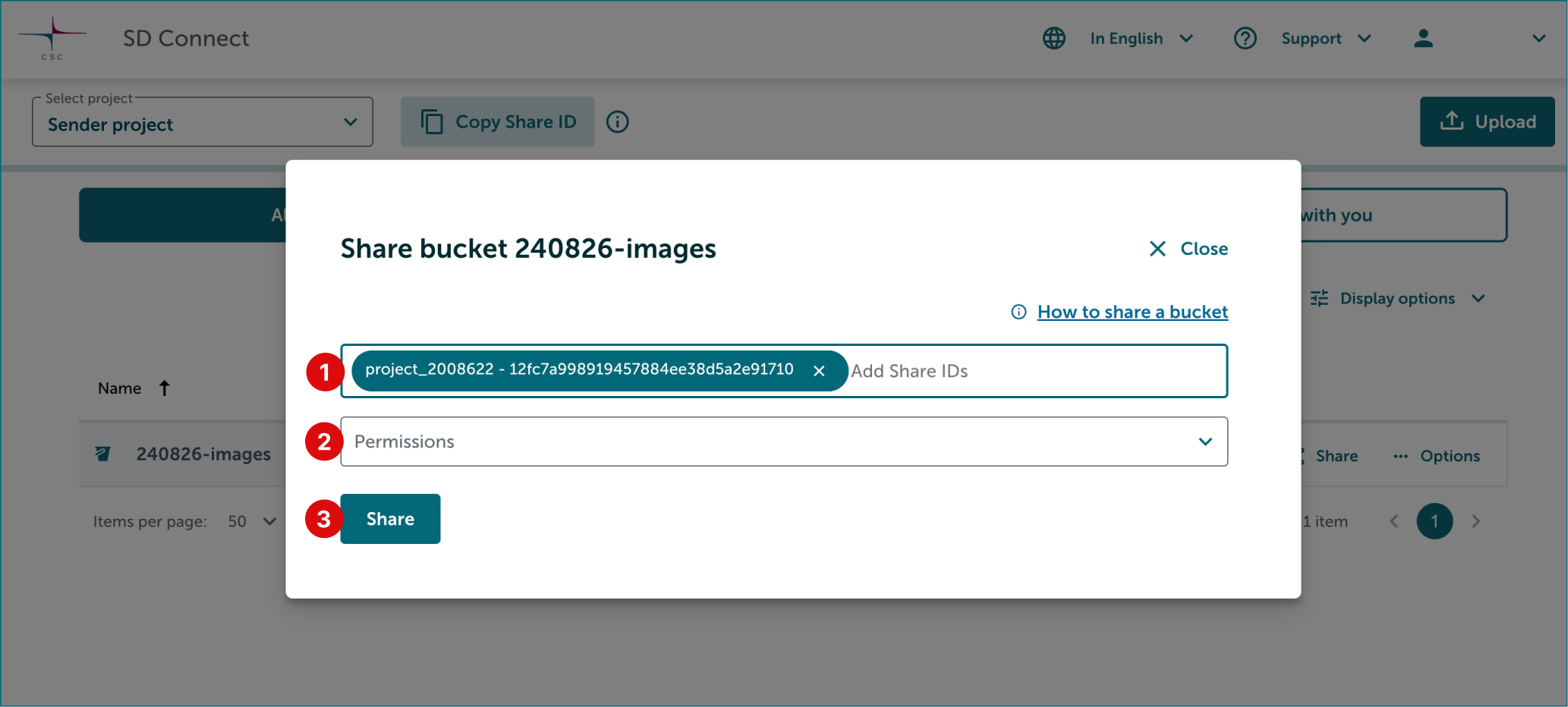Click the Upload button
The width and height of the screenshot is (1568, 707).
point(1487,121)
